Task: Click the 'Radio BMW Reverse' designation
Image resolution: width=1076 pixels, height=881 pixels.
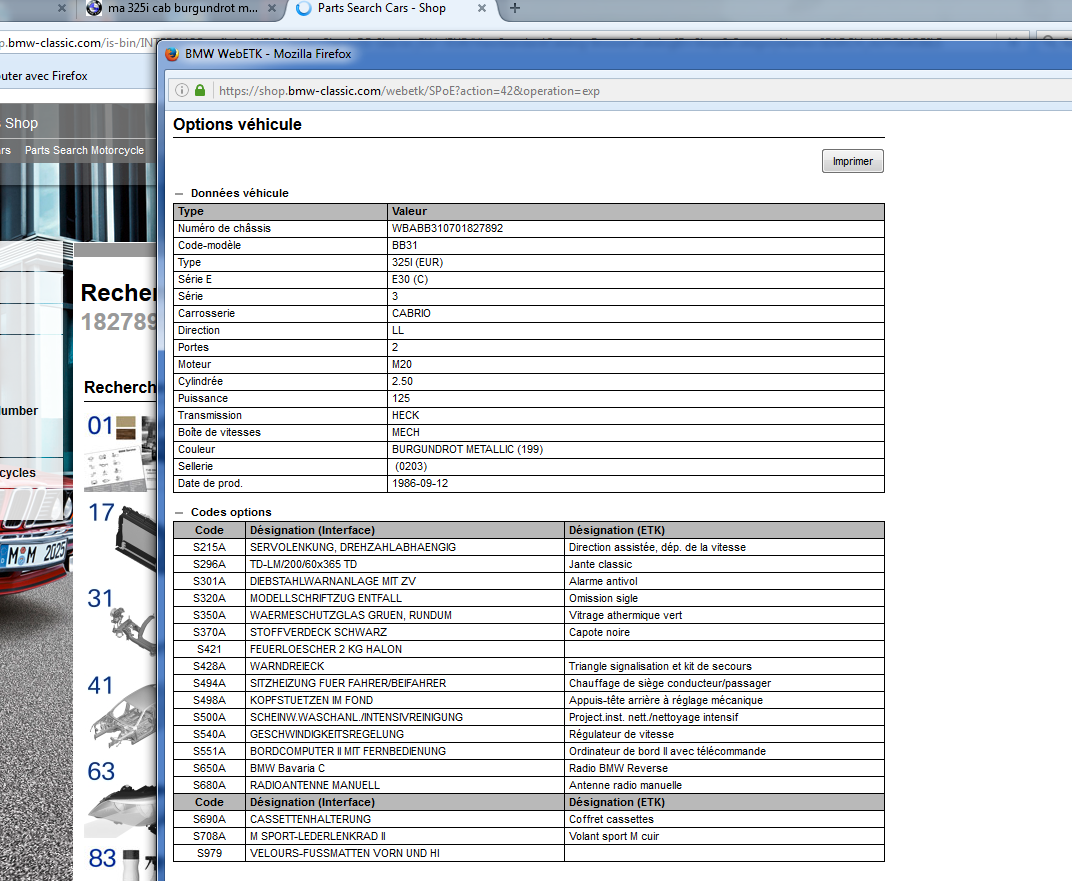Action: coord(618,768)
